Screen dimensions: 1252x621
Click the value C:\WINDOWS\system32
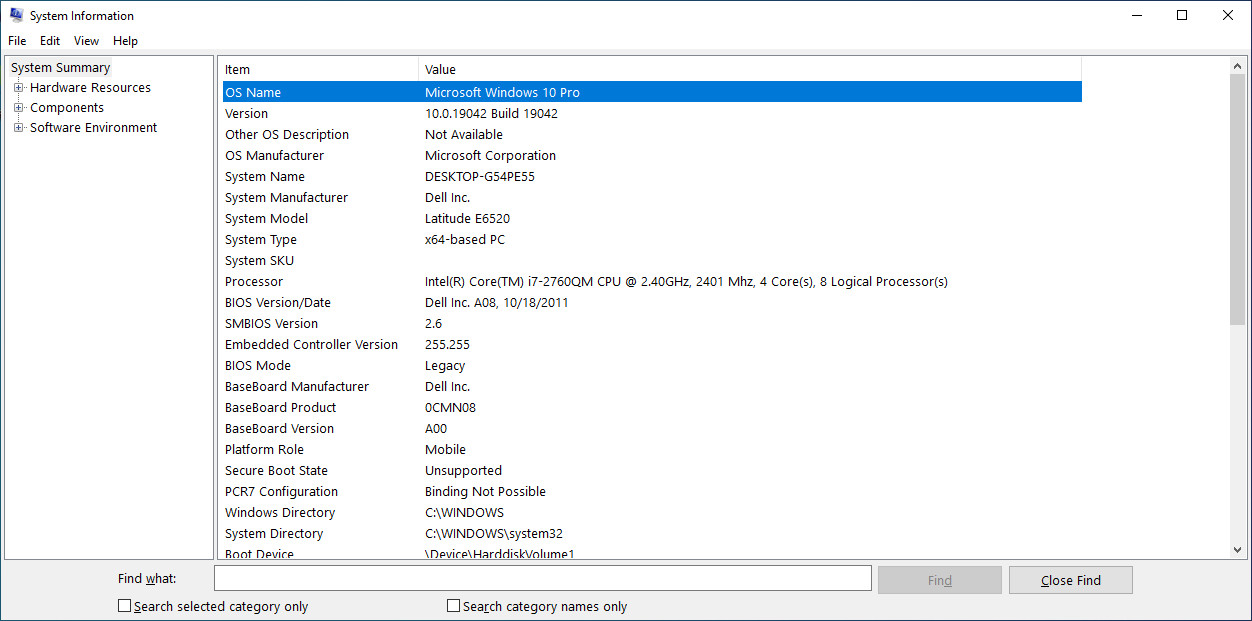[x=494, y=533]
